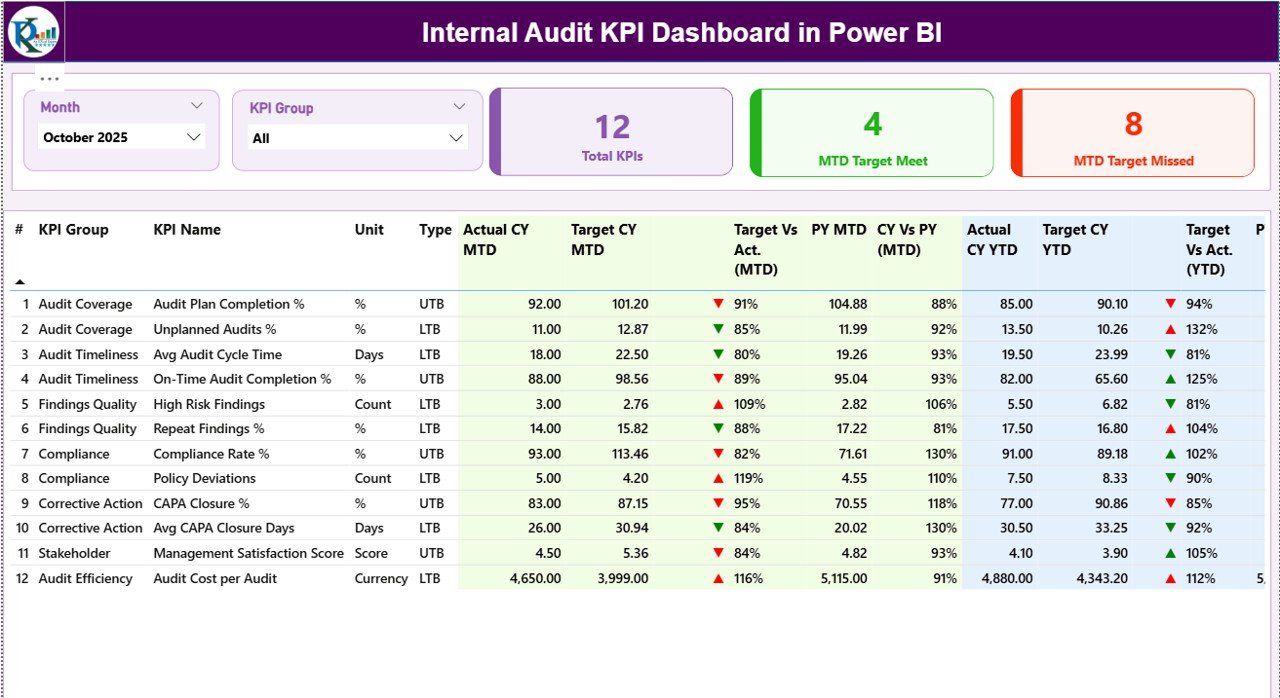Expand the chevron beside the Month slicer title

click(197, 105)
